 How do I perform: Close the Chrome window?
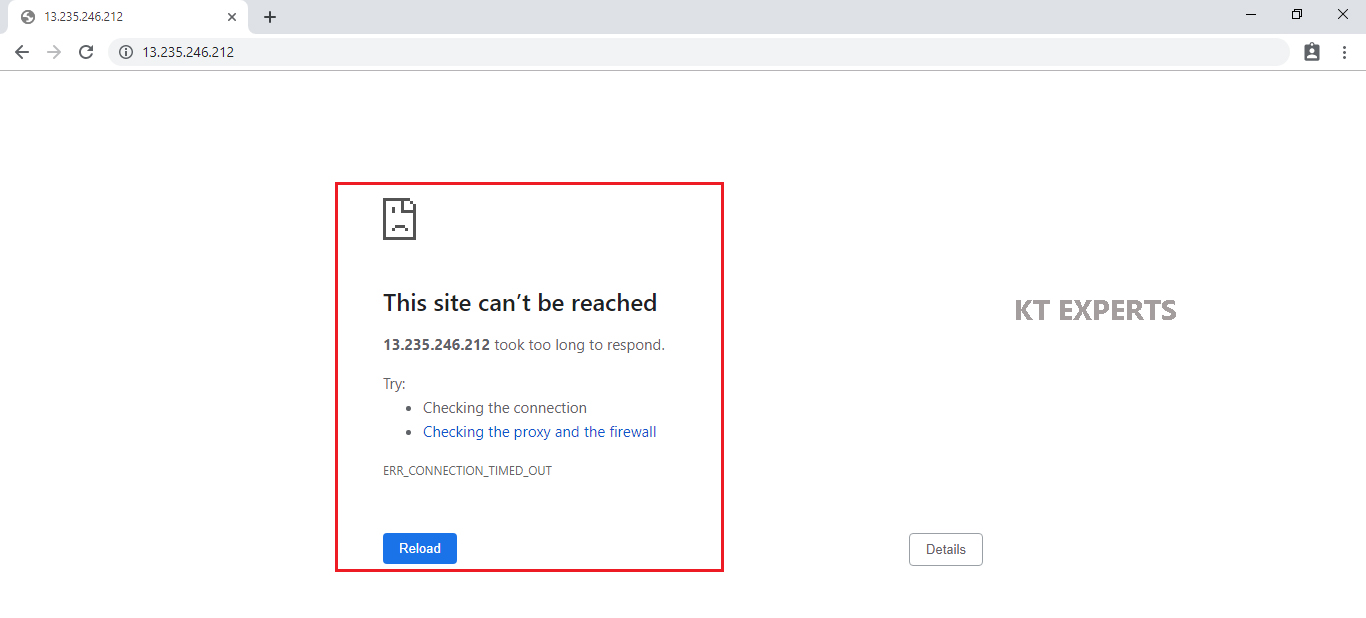pyautogui.click(x=1343, y=15)
